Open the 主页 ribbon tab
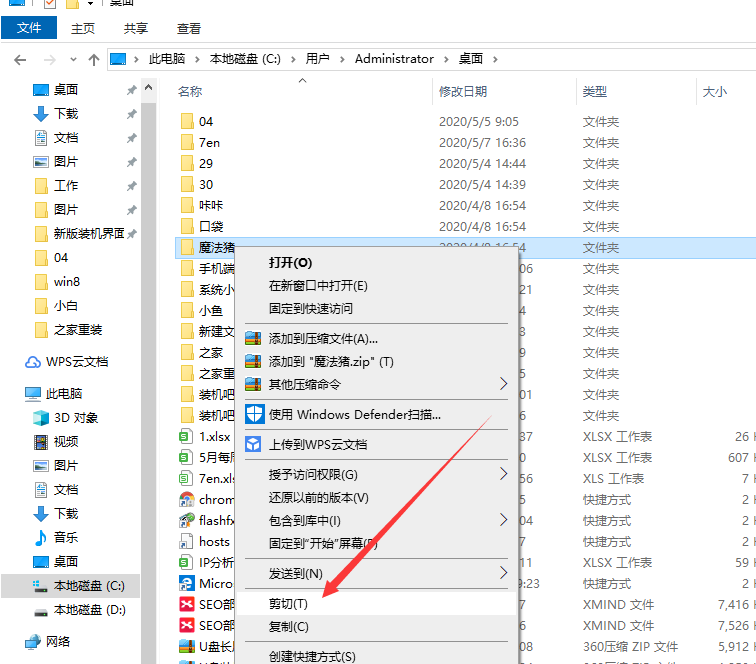The image size is (756, 664). point(83,28)
